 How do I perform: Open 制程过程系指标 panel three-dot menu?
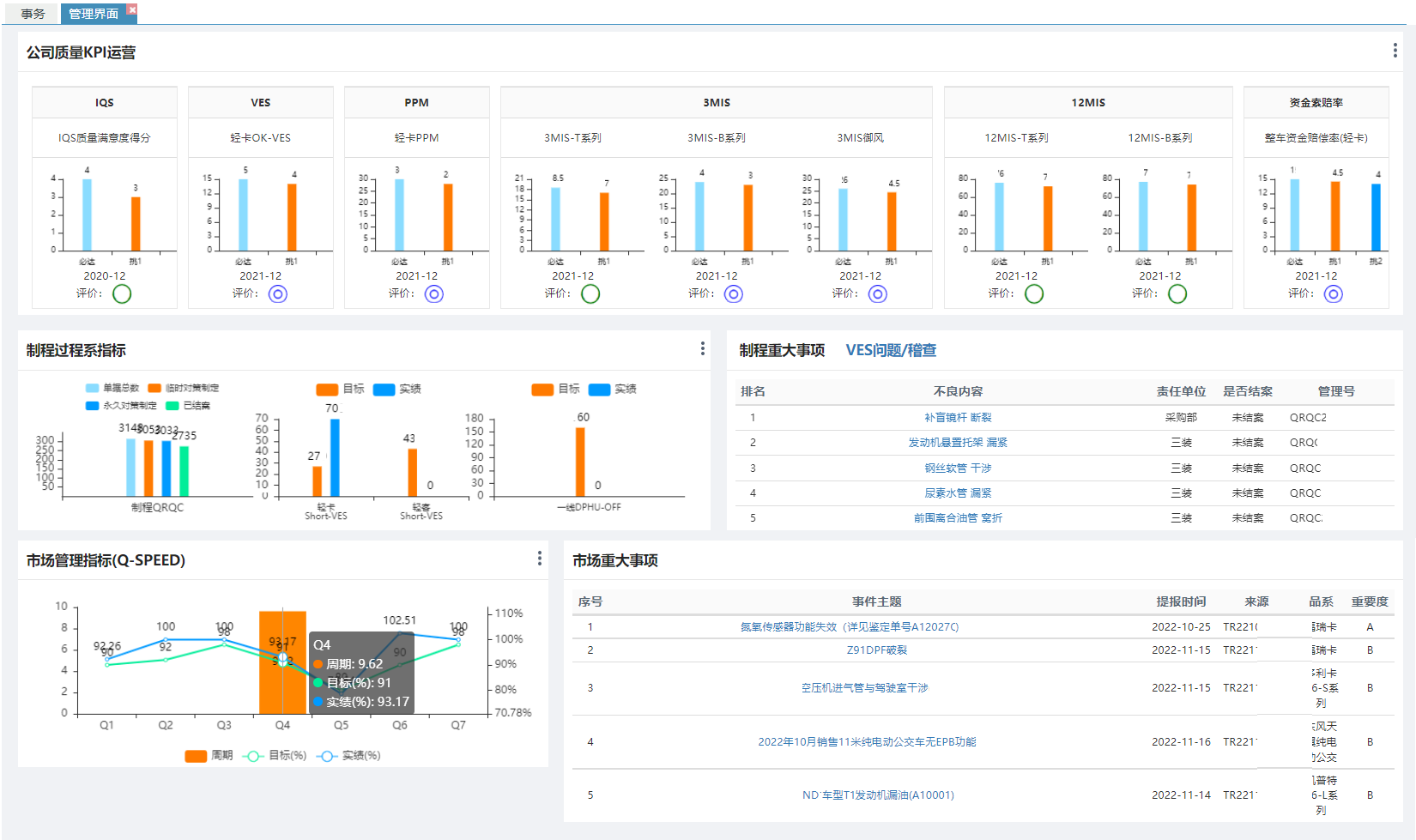point(702,348)
